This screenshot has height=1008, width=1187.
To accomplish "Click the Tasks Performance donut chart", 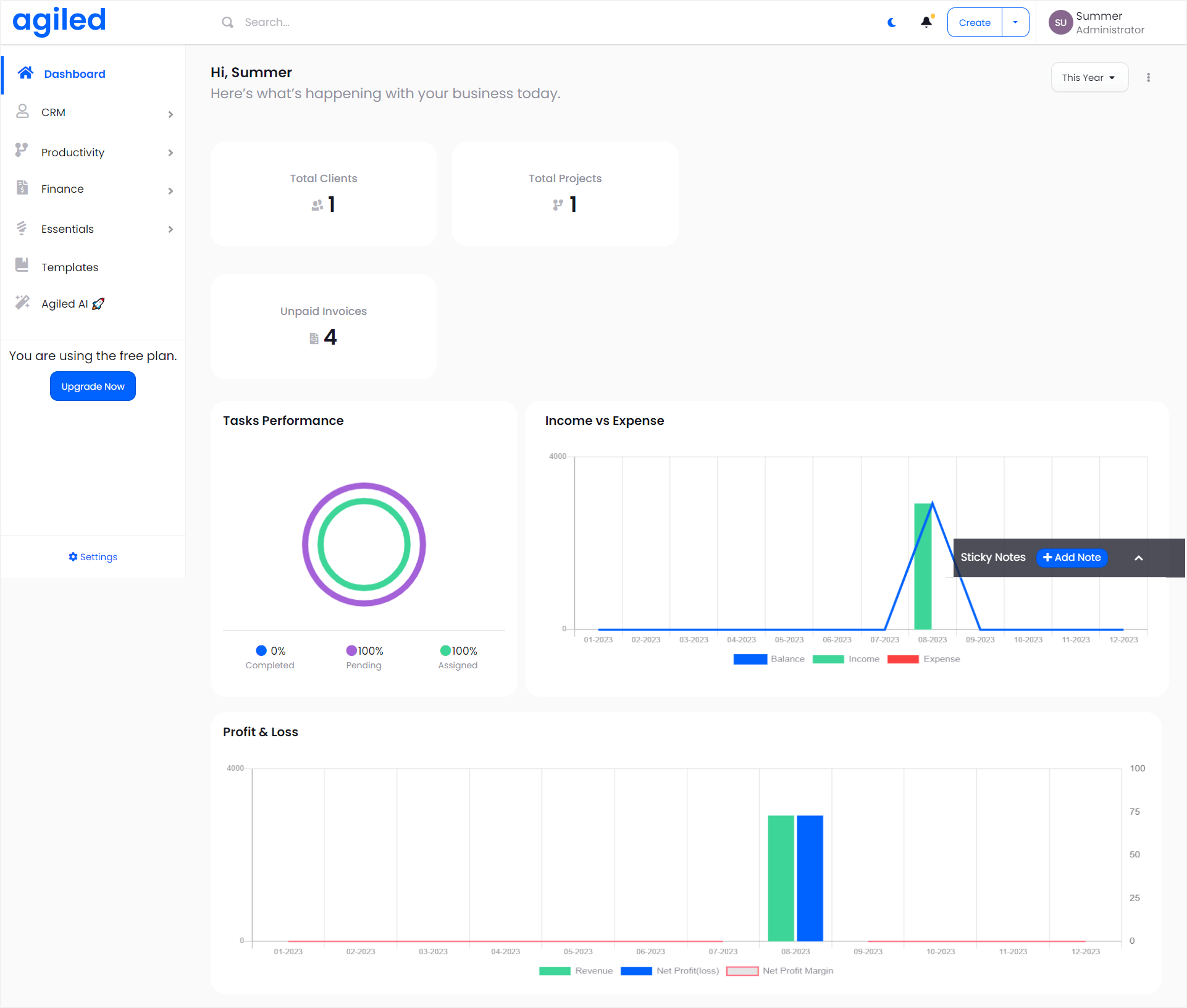I will coord(364,544).
